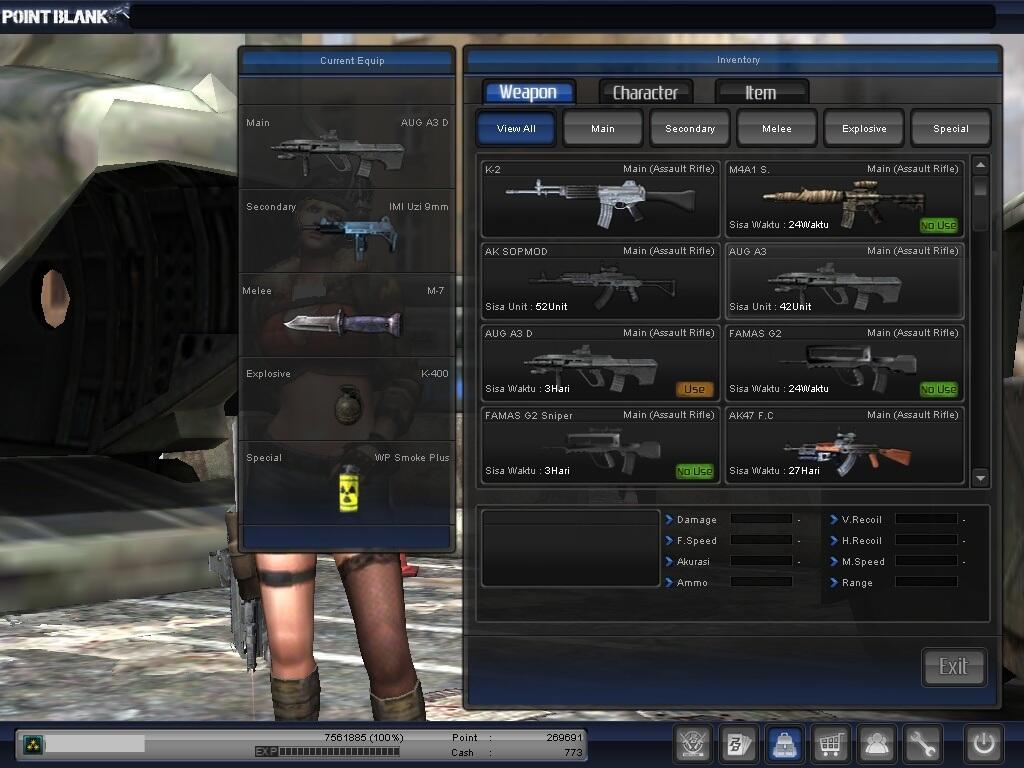1024x768 pixels.
Task: Click the inventory scrollbar thumb
Action: pyautogui.click(x=980, y=187)
